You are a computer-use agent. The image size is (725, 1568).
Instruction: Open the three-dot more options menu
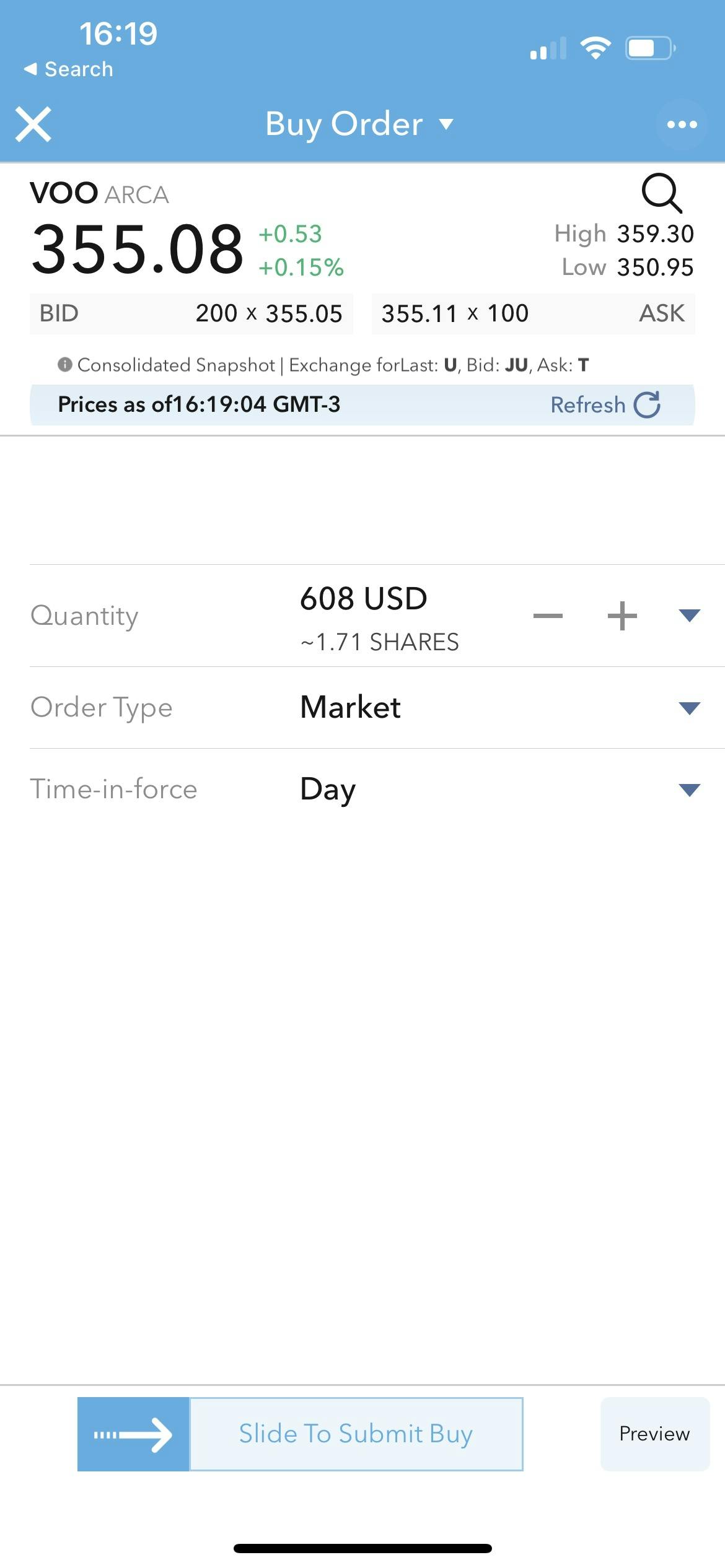(682, 124)
